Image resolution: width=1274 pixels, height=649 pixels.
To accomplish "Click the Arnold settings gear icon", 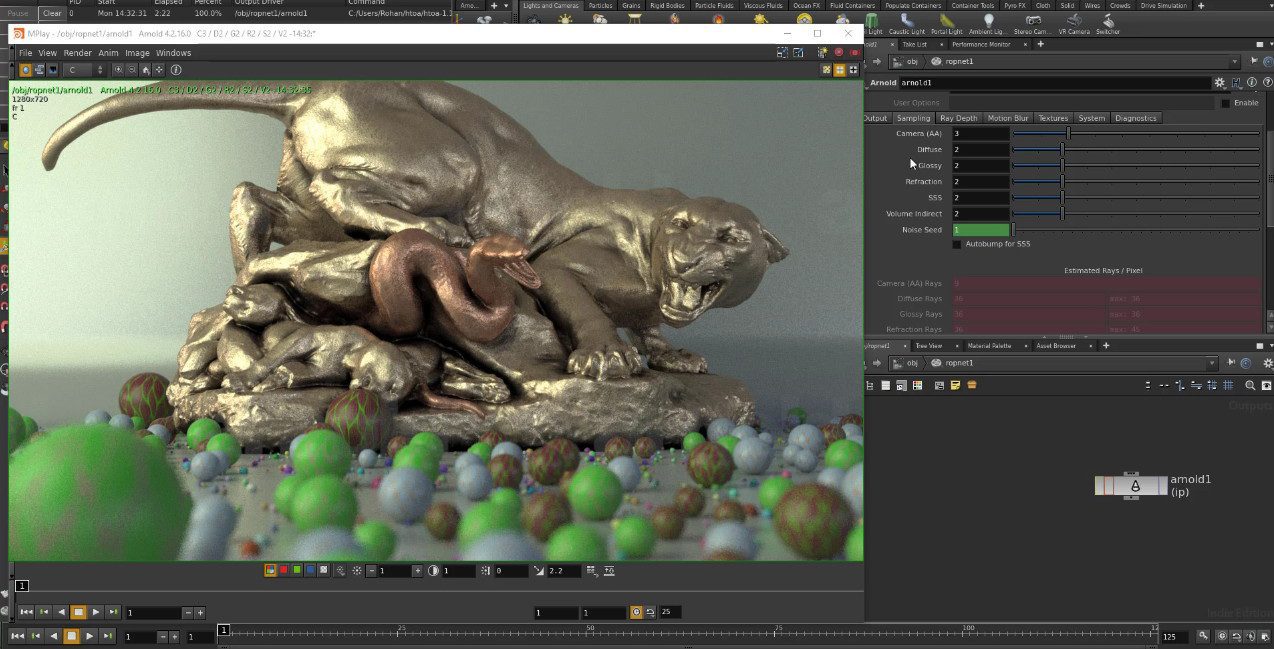I will coord(1219,82).
